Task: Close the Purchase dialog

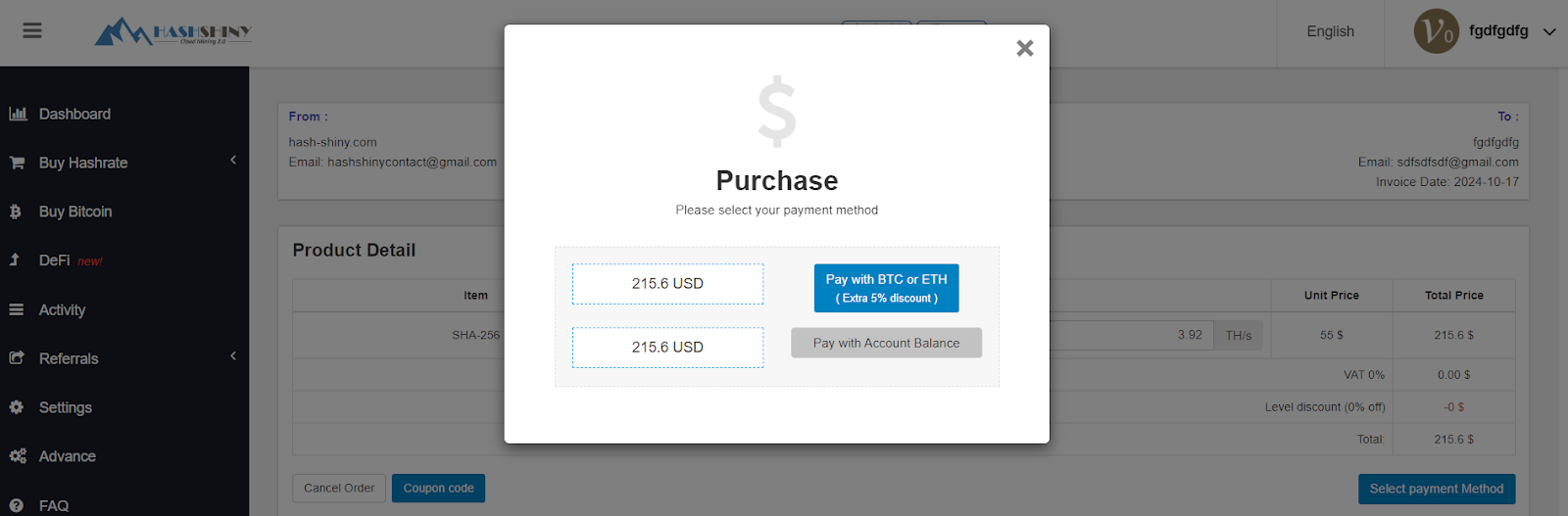Action: [x=1025, y=48]
